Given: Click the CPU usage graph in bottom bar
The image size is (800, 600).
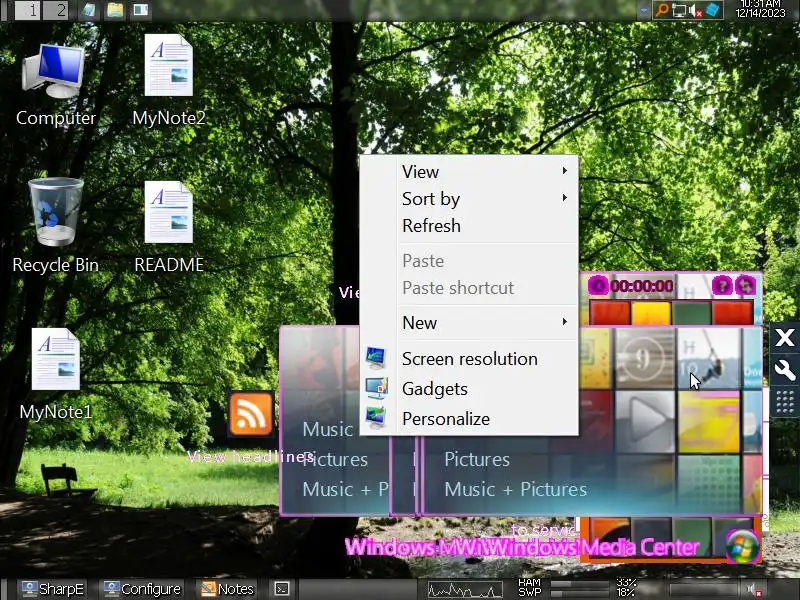Looking at the screenshot, I should tap(465, 590).
